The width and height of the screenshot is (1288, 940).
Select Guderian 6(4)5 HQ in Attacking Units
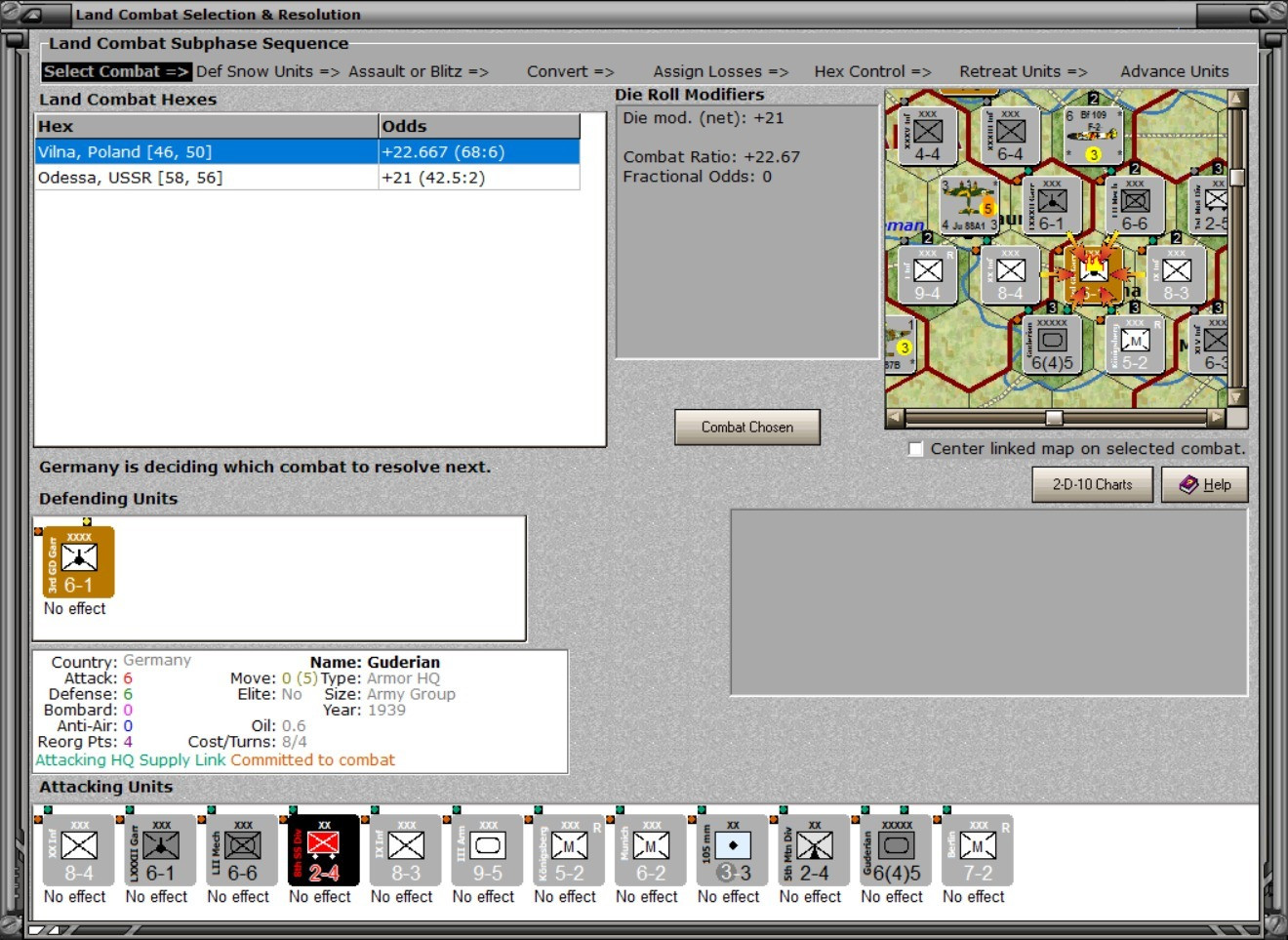tap(896, 849)
